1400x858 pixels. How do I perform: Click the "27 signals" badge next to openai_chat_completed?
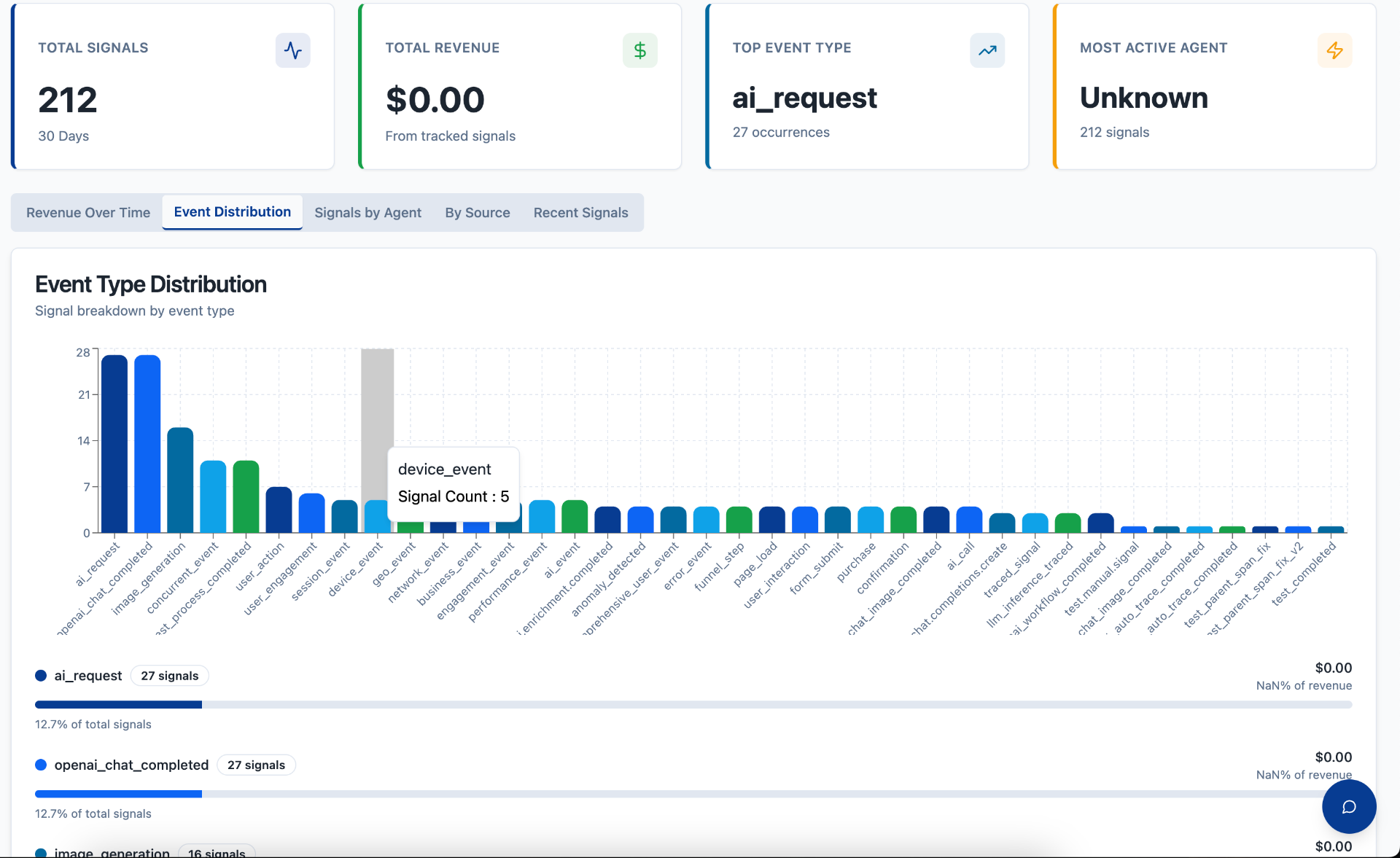(256, 765)
